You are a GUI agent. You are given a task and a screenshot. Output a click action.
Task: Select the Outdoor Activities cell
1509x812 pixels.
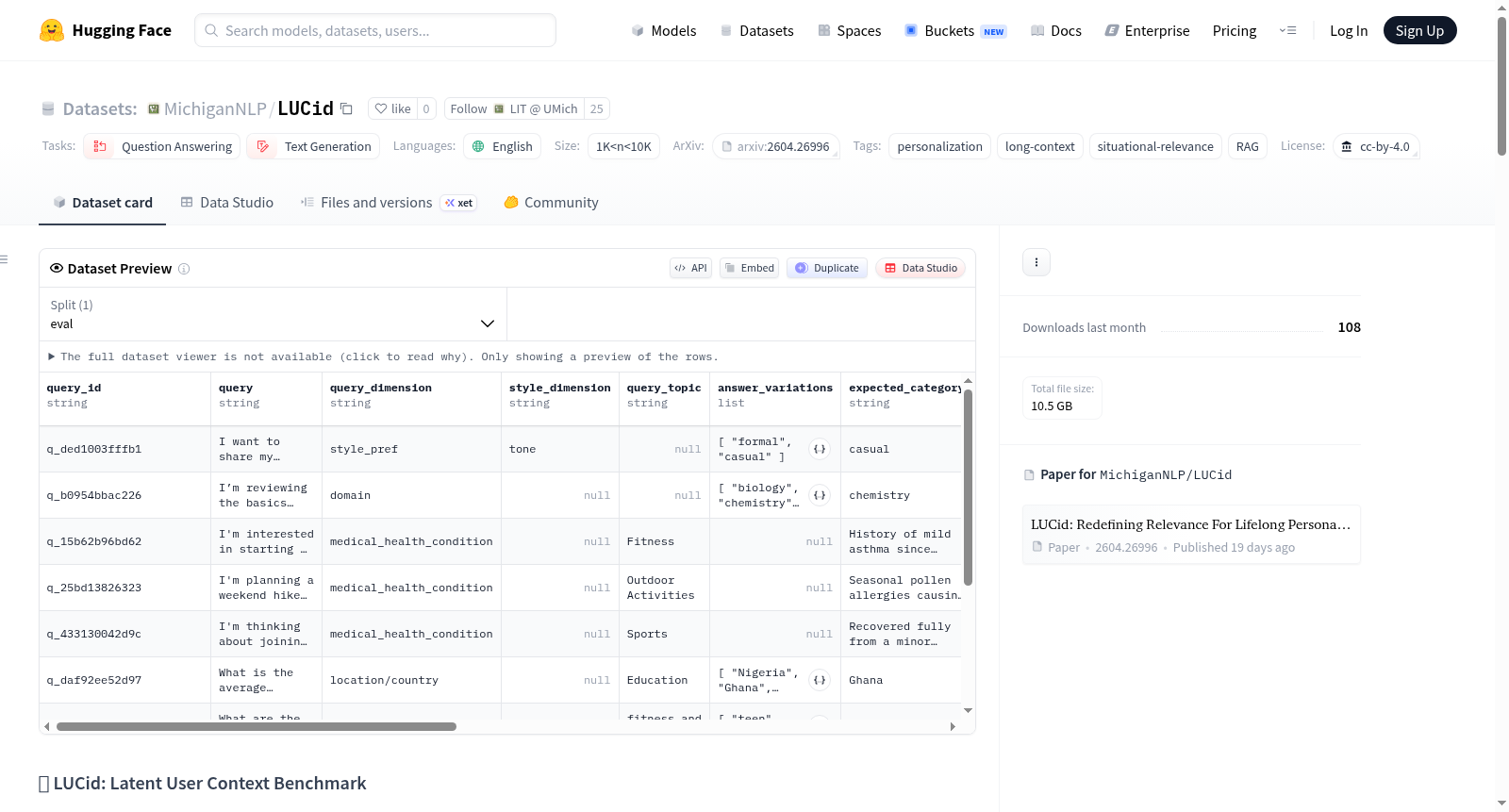click(664, 588)
